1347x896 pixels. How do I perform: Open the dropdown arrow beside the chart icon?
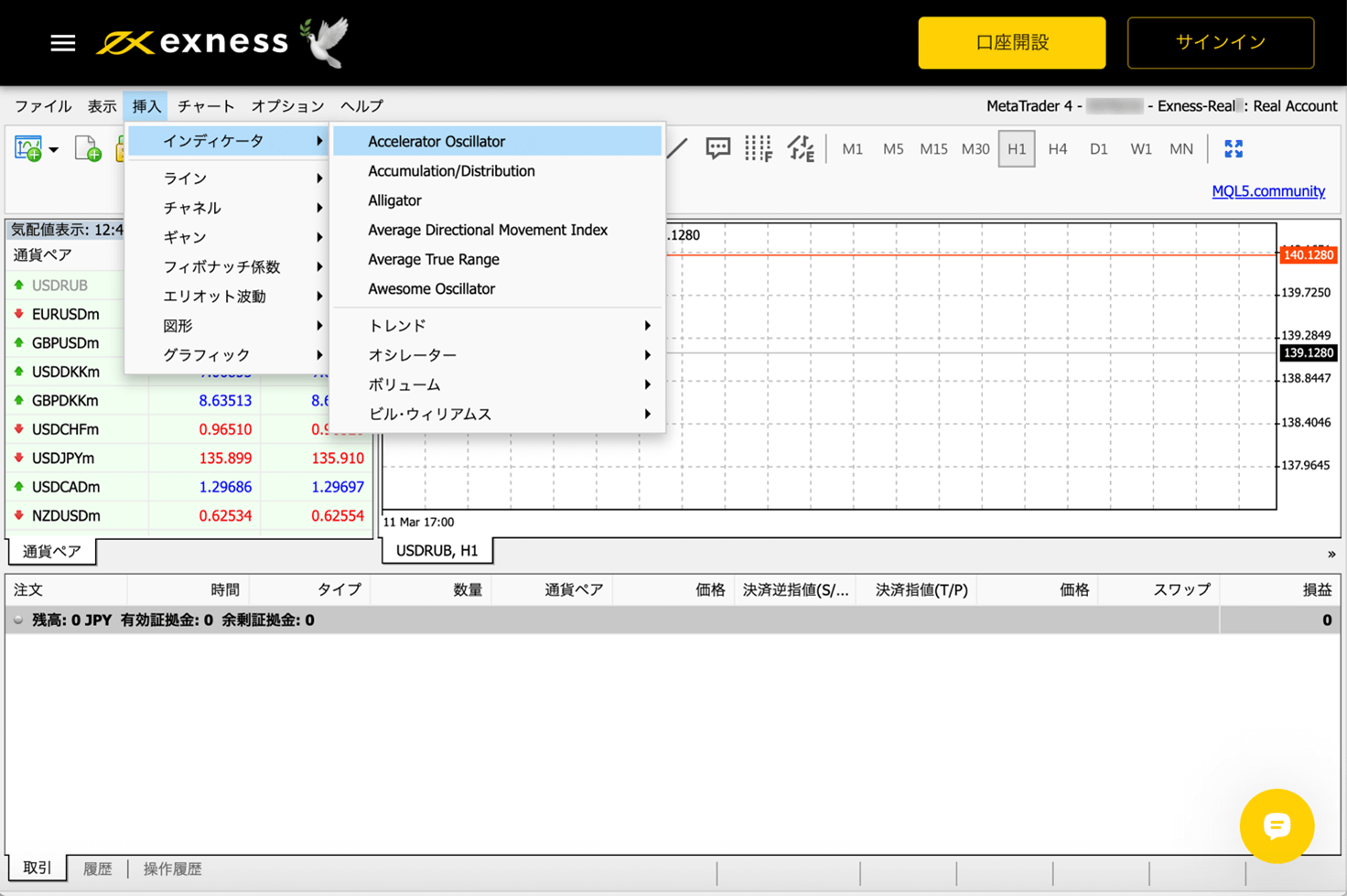click(x=53, y=148)
